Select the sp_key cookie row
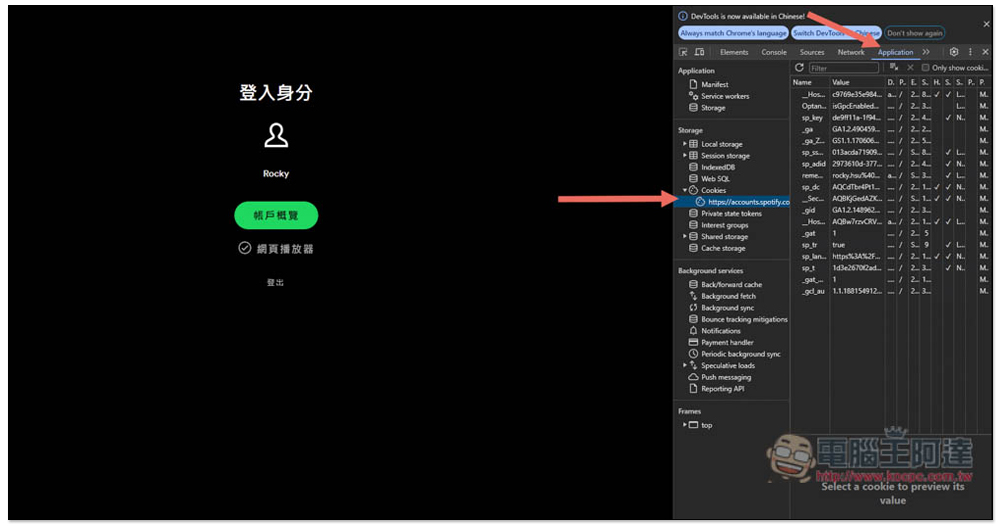Screen dimensions: 1000x526 [x=890, y=117]
